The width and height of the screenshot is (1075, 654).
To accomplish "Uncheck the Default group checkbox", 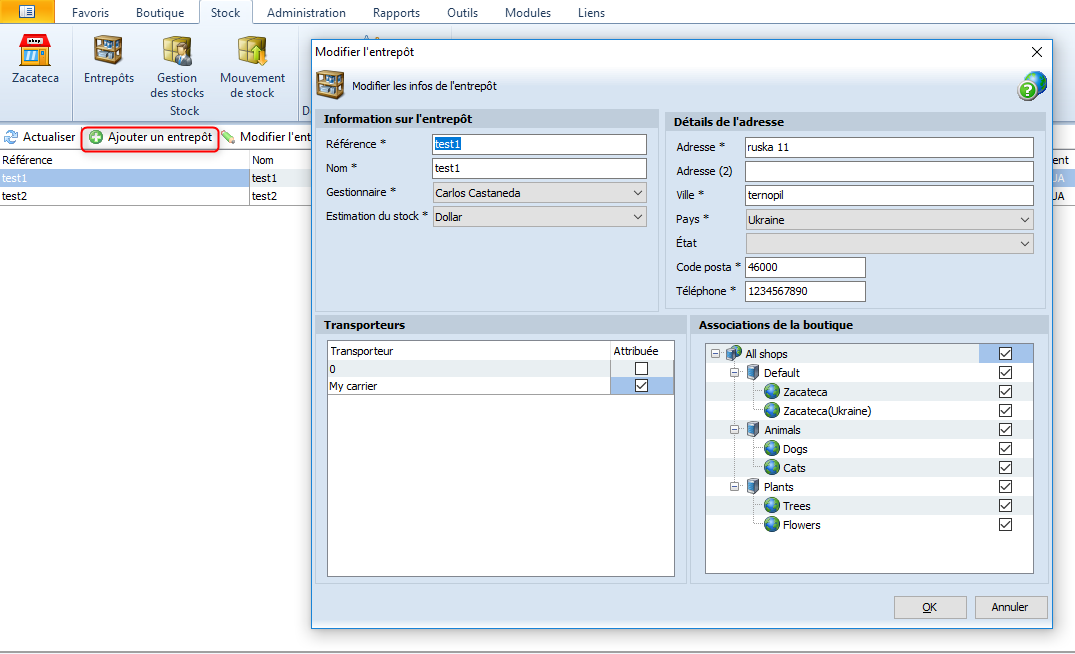I will click(1005, 373).
